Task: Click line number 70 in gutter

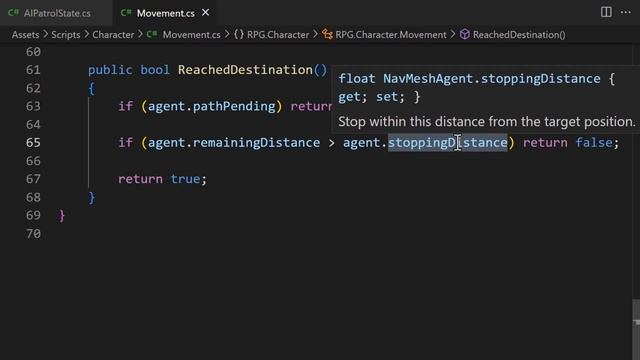Action: (x=33, y=233)
